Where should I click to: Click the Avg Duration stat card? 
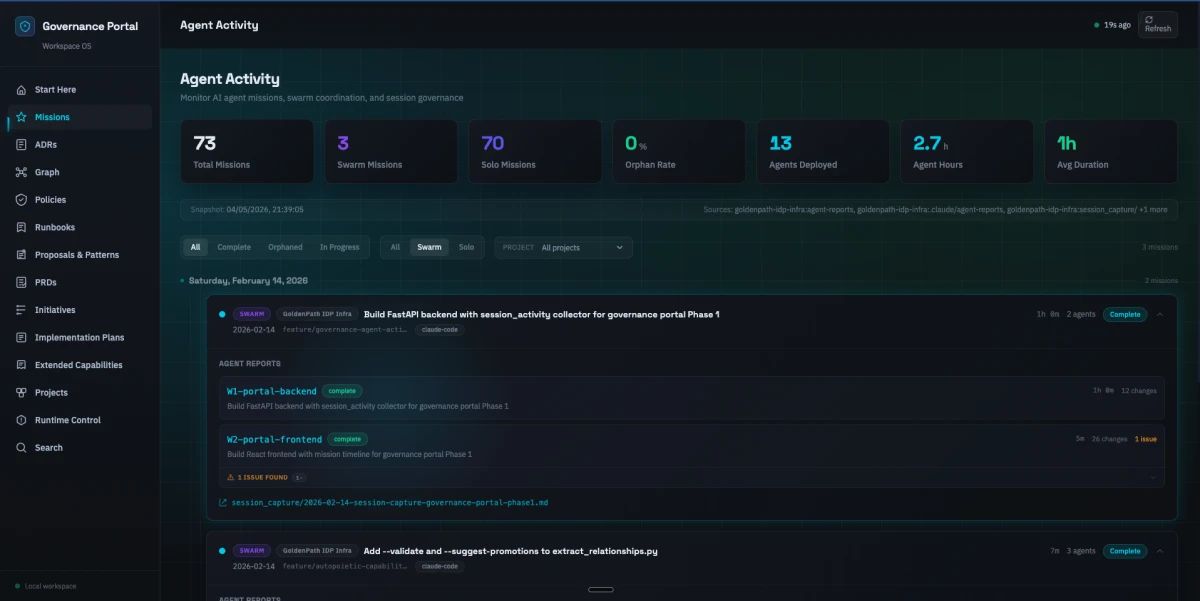click(1111, 152)
